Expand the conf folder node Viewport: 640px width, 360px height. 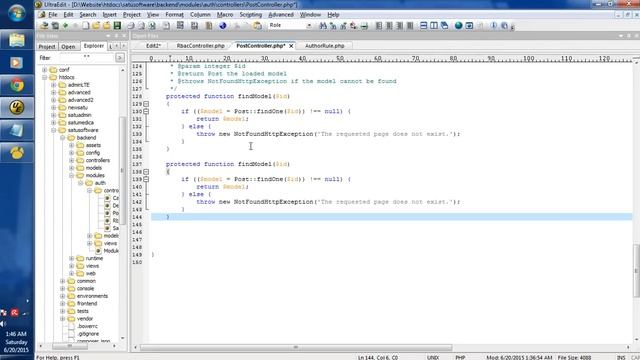44,70
